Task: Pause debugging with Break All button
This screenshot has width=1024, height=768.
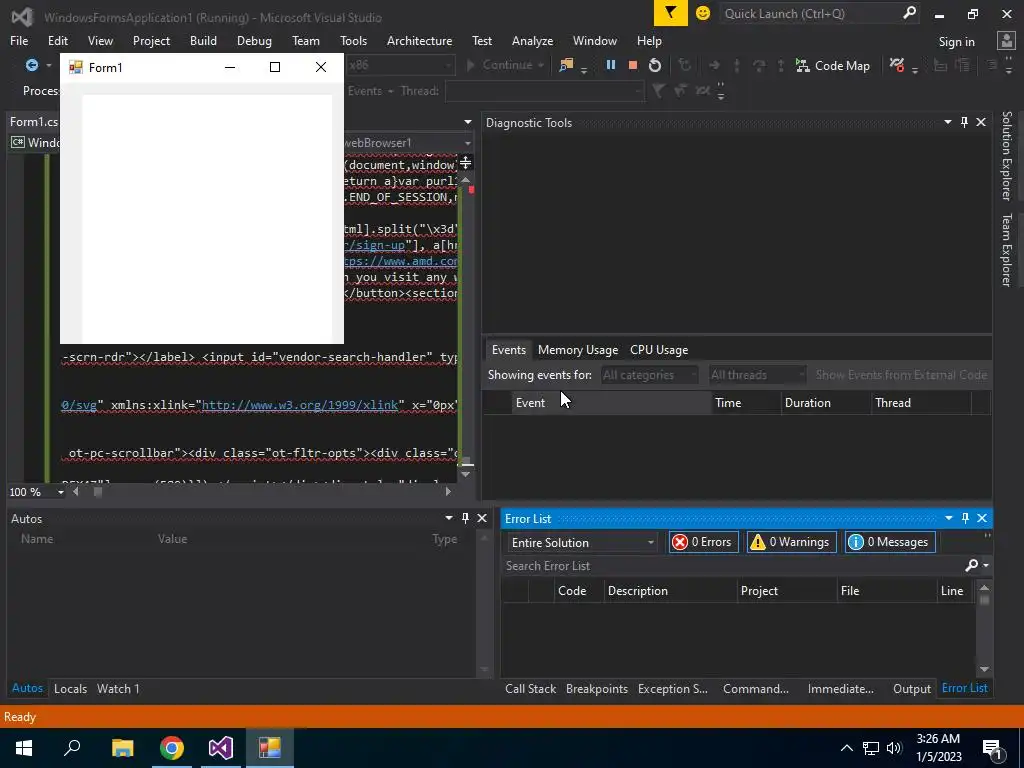Action: [611, 65]
